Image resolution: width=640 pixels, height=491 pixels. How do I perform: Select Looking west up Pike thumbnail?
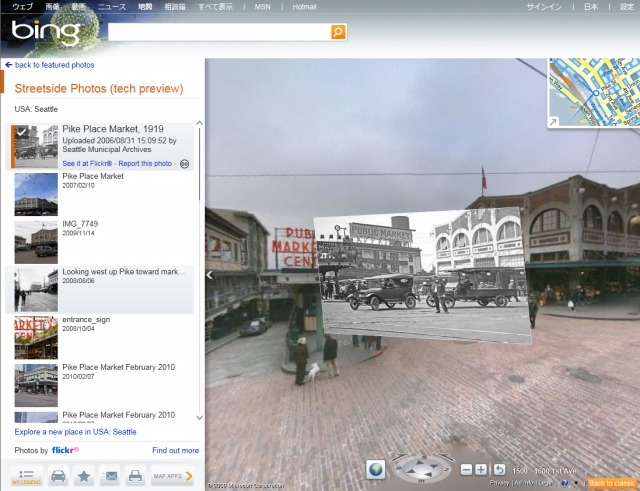click(x=36, y=290)
